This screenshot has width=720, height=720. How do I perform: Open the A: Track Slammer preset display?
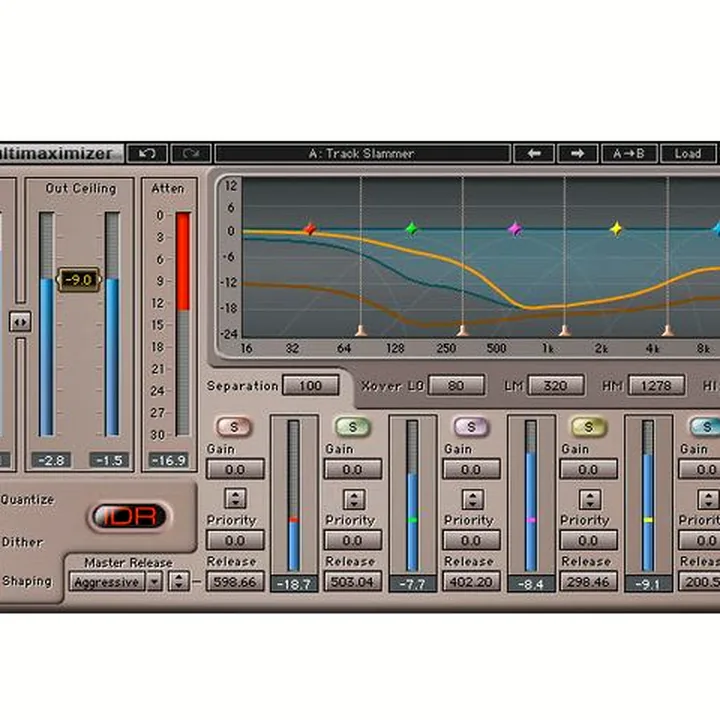pyautogui.click(x=362, y=153)
